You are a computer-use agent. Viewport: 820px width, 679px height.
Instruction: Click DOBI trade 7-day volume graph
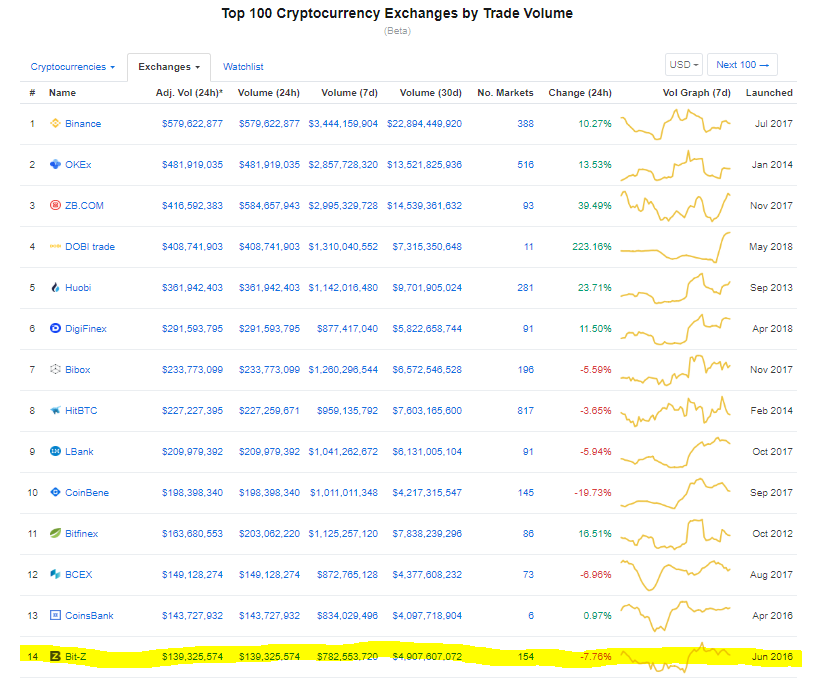(676, 247)
